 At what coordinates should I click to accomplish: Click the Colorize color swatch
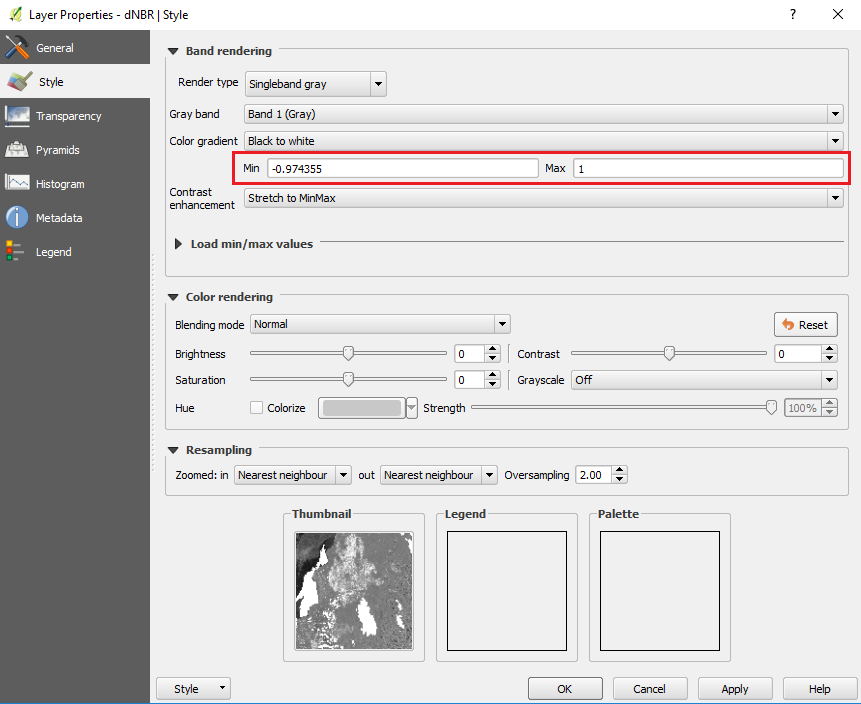[x=361, y=408]
